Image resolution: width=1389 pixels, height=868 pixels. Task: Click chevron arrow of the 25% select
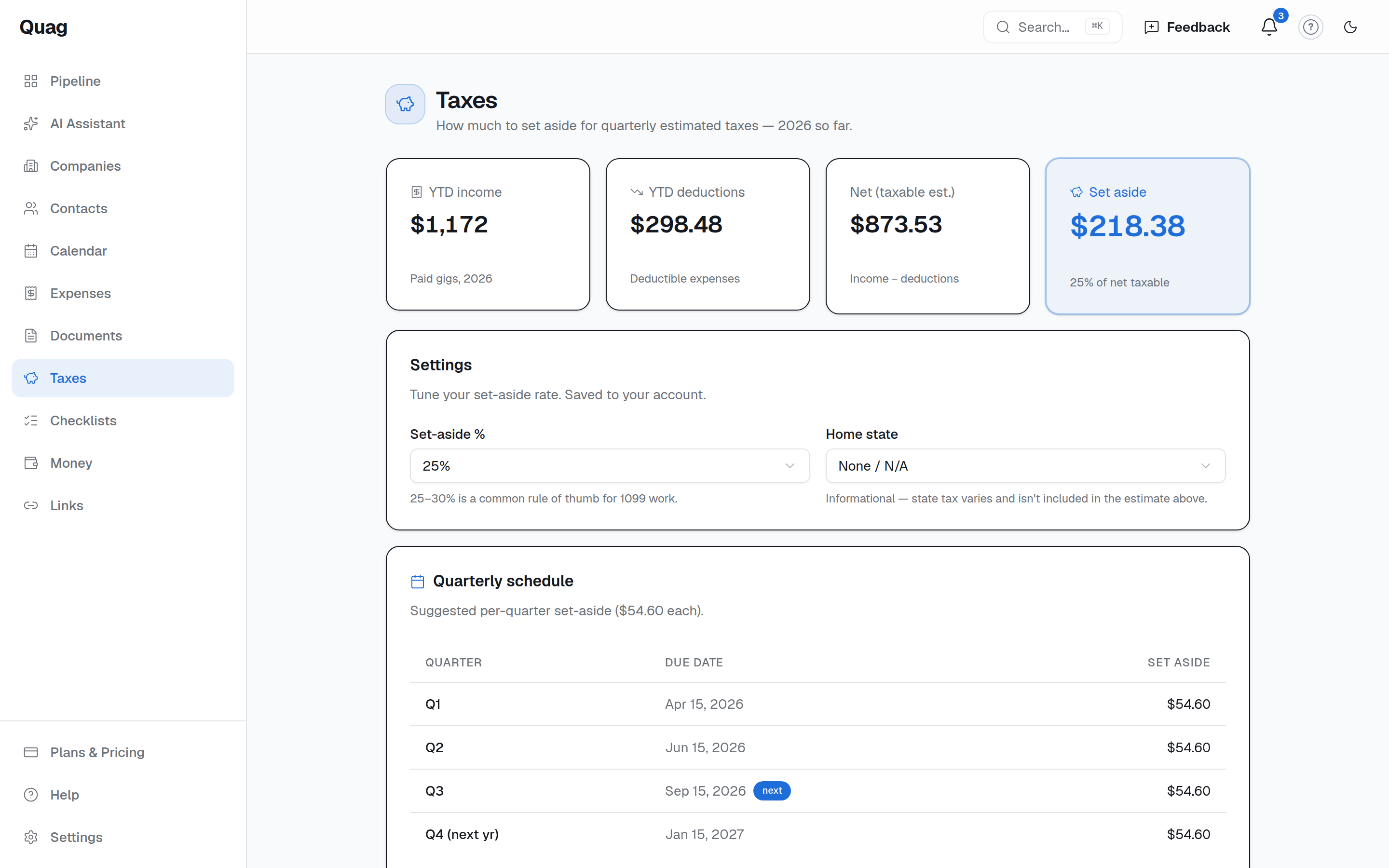click(790, 465)
